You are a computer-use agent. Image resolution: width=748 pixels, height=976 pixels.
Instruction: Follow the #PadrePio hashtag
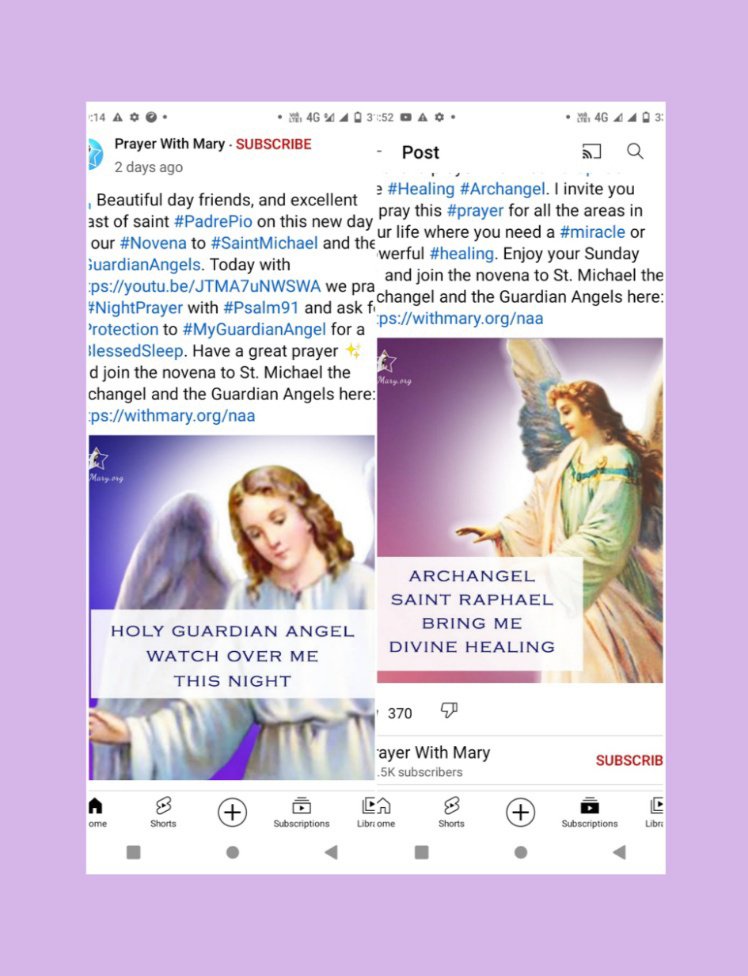click(x=213, y=222)
